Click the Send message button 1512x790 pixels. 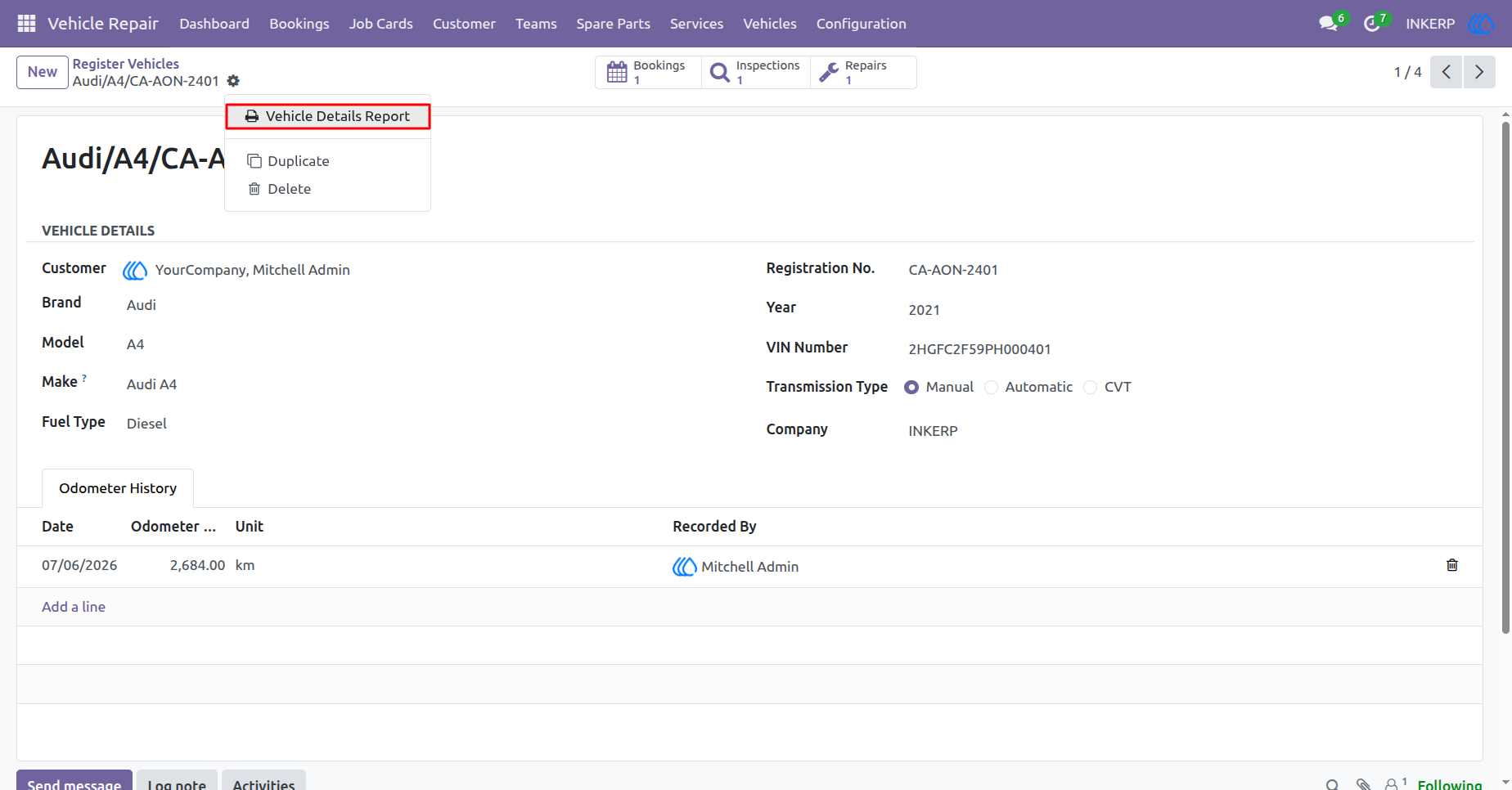(x=74, y=780)
